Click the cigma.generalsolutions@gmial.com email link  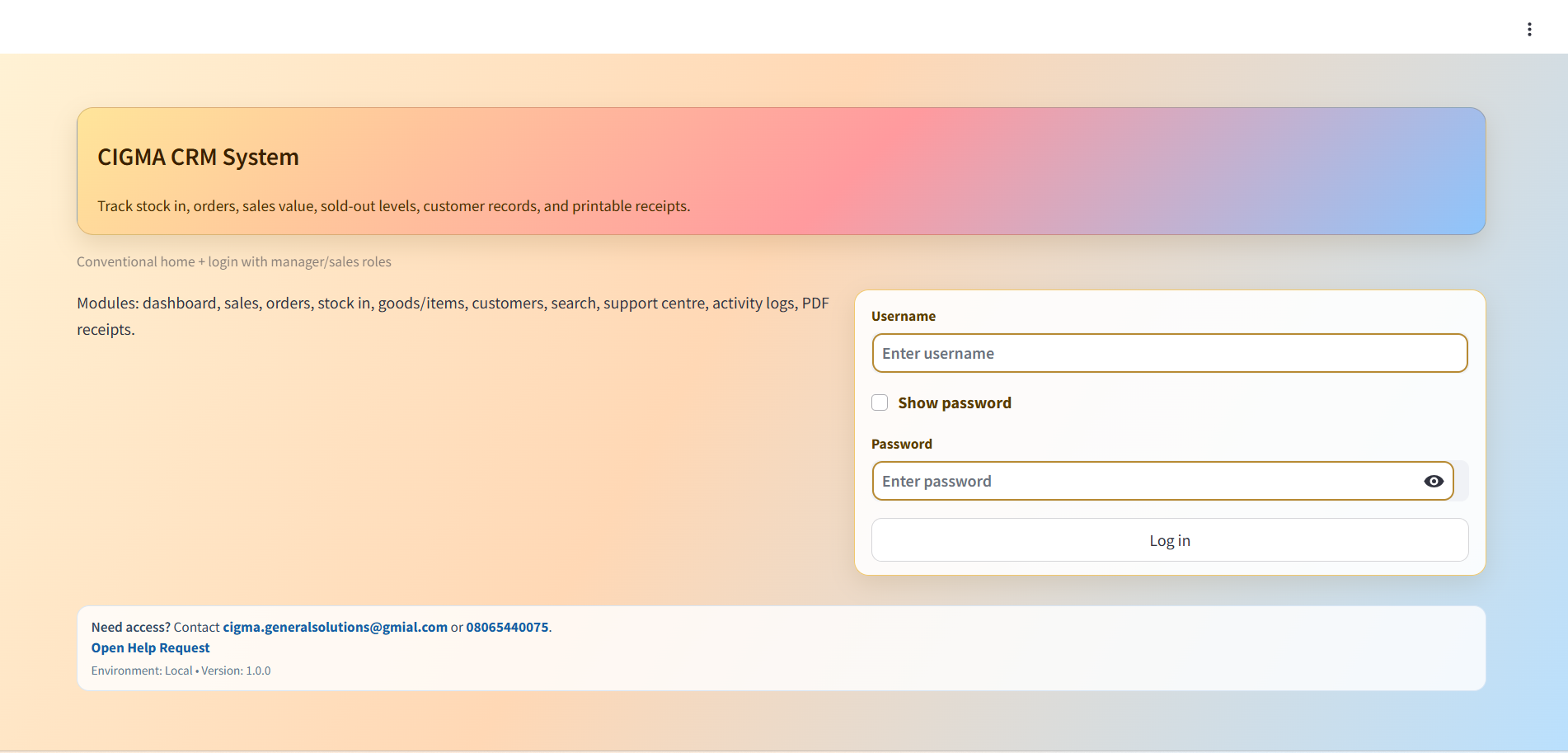pyautogui.click(x=334, y=627)
